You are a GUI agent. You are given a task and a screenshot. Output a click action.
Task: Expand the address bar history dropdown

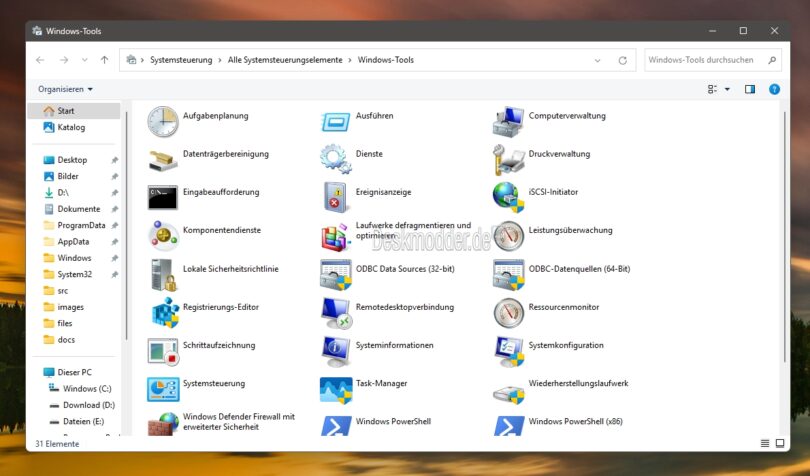(x=598, y=60)
